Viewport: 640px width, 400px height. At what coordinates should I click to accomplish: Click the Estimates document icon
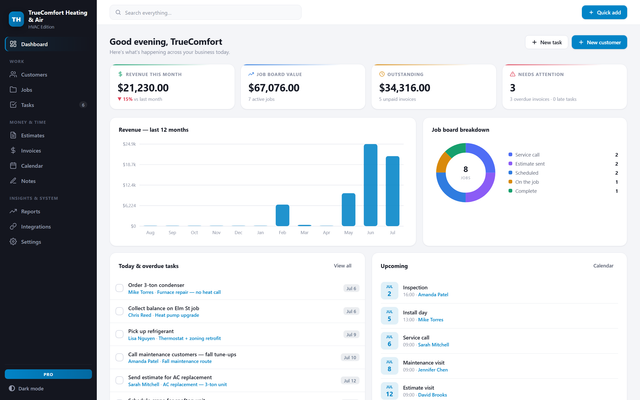[x=13, y=135]
